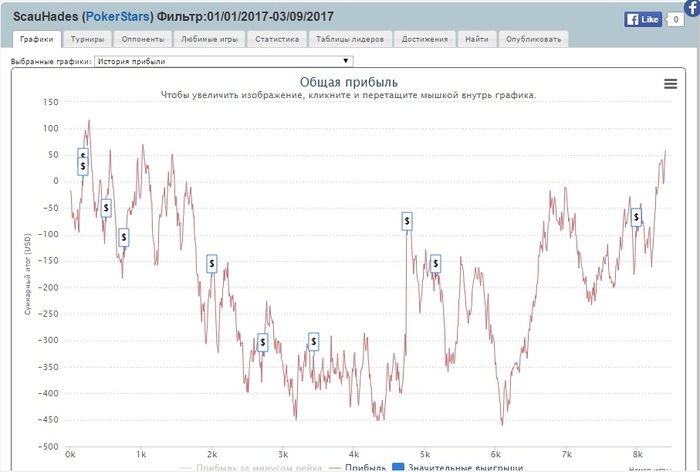Click the $ marker near -100 before 1k
This screenshot has width=700, height=472.
coord(124,237)
